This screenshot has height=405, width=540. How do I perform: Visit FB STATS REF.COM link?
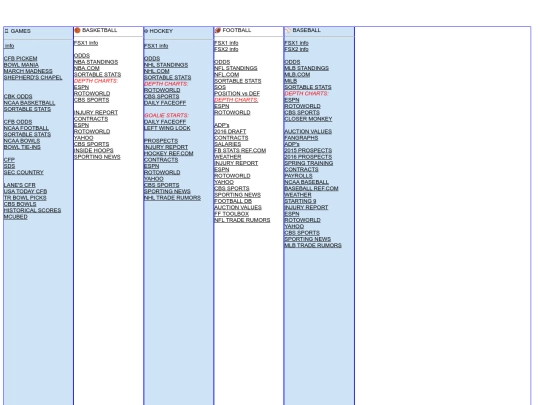tap(240, 150)
